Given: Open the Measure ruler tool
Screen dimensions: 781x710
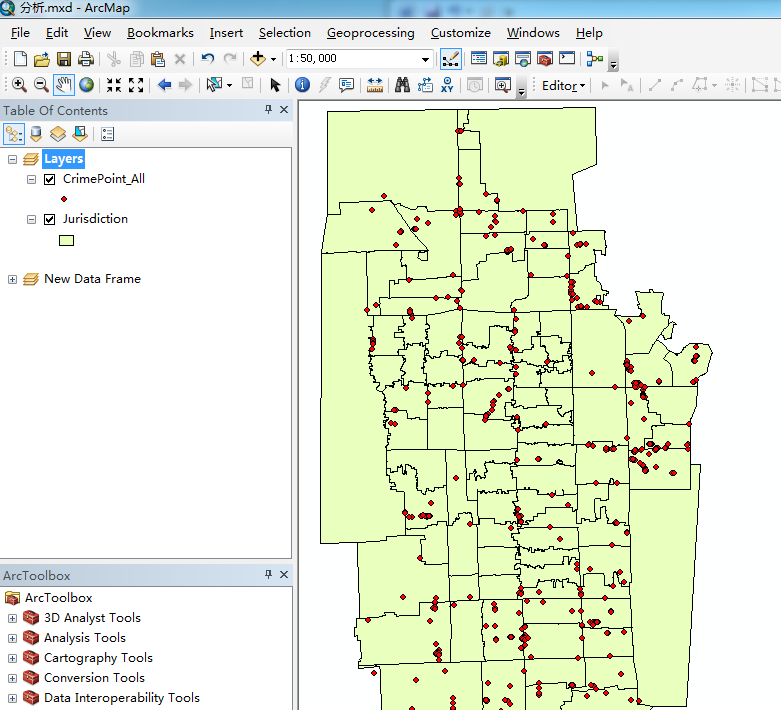Looking at the screenshot, I should (x=375, y=86).
